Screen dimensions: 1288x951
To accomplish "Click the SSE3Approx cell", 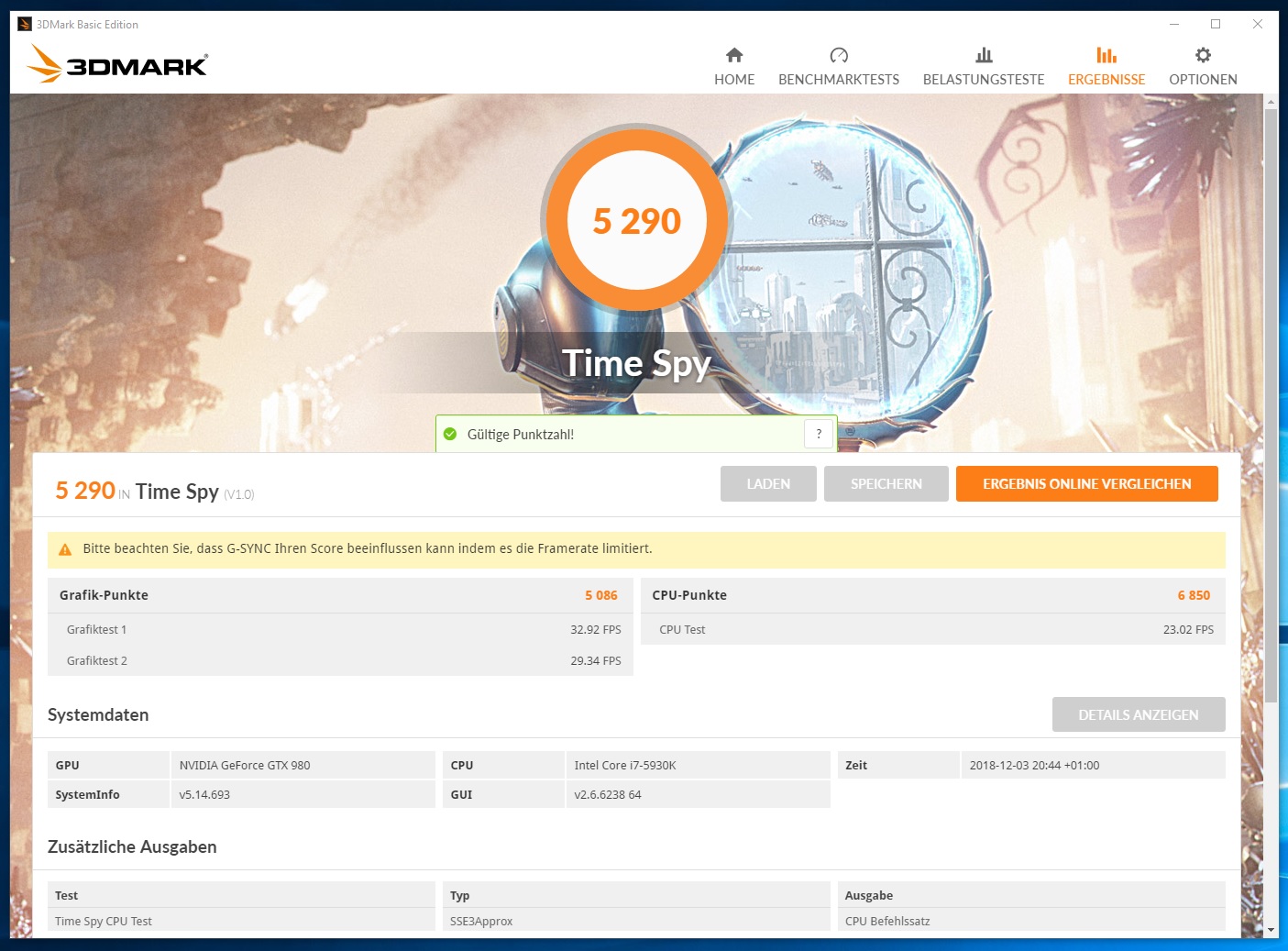I will pyautogui.click(x=636, y=921).
